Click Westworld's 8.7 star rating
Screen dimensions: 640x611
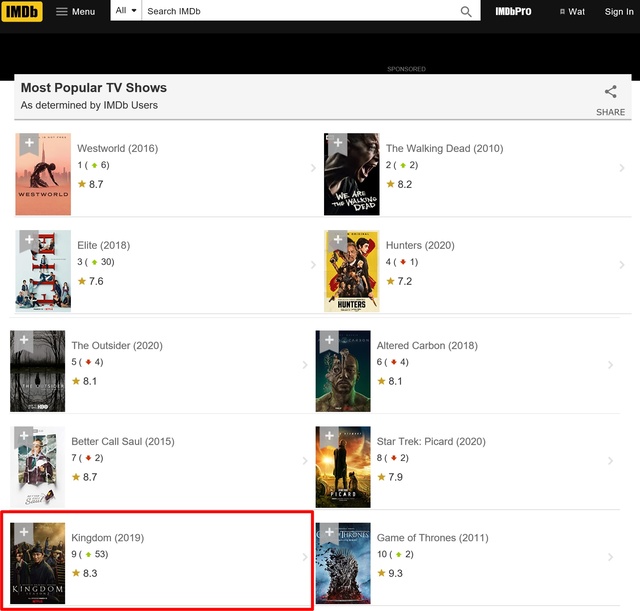(90, 184)
